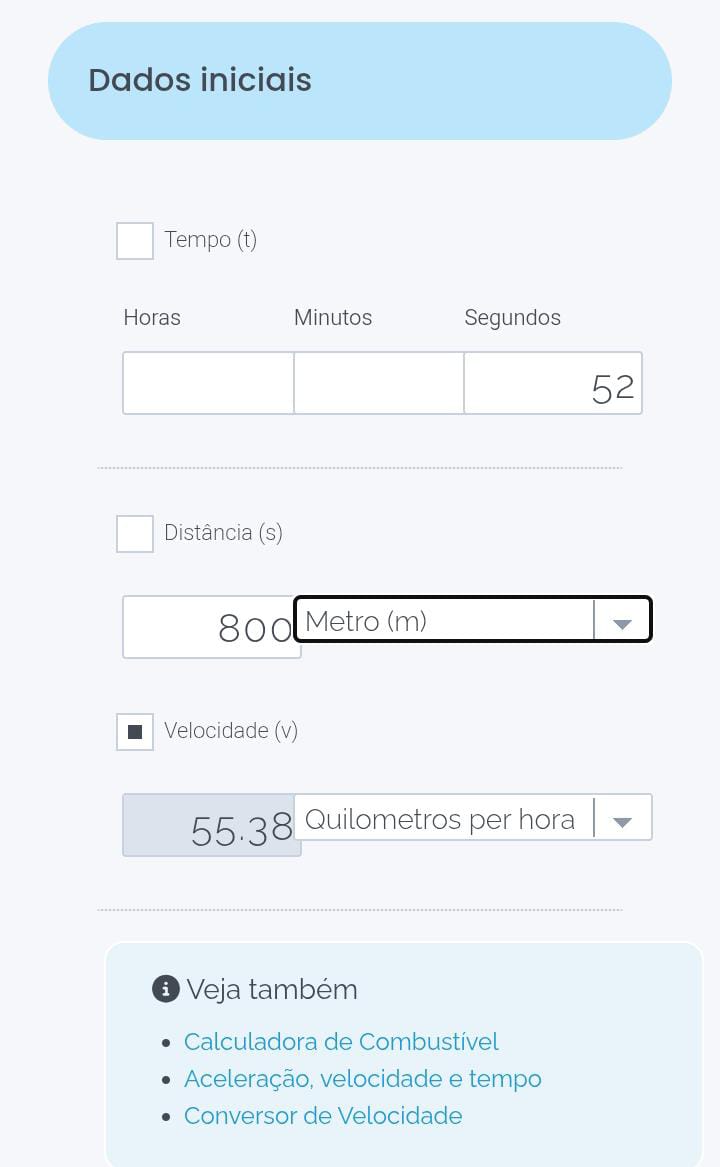Click the velocity result field 55.38

pos(211,826)
